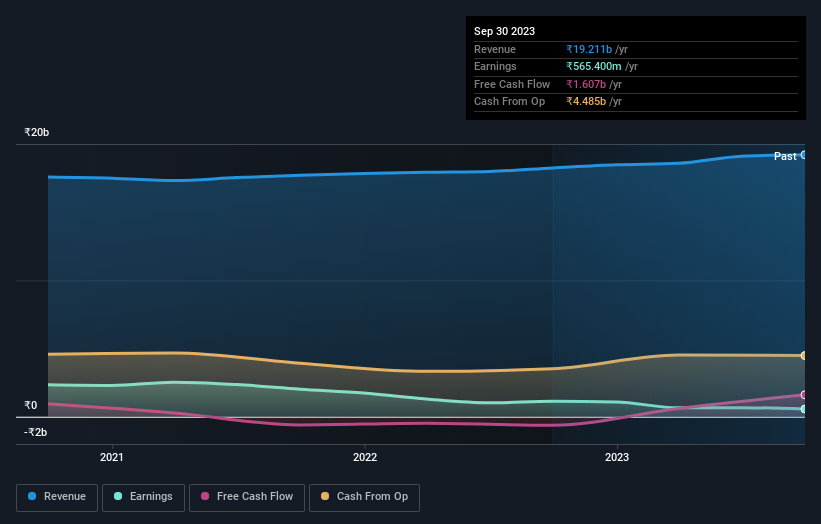Viewport: 821px width, 524px height.
Task: Toggle the Earnings legend button
Action: tap(143, 497)
